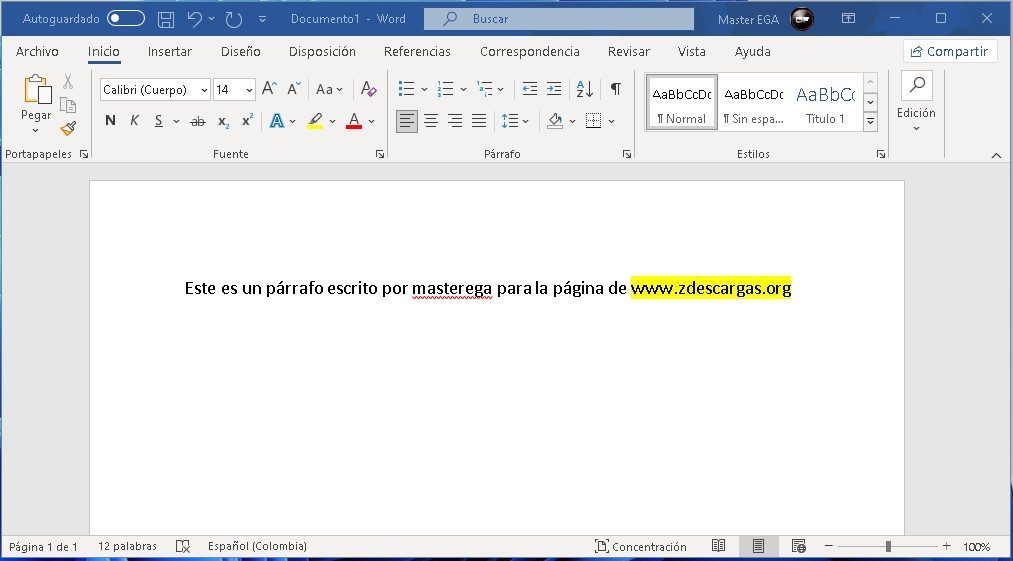
Task: Open the Párrafo dialog launcher
Action: [x=627, y=154]
